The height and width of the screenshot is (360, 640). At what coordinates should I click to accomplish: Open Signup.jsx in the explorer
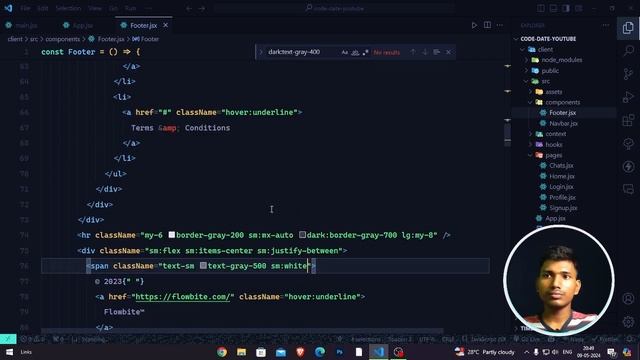(563, 208)
